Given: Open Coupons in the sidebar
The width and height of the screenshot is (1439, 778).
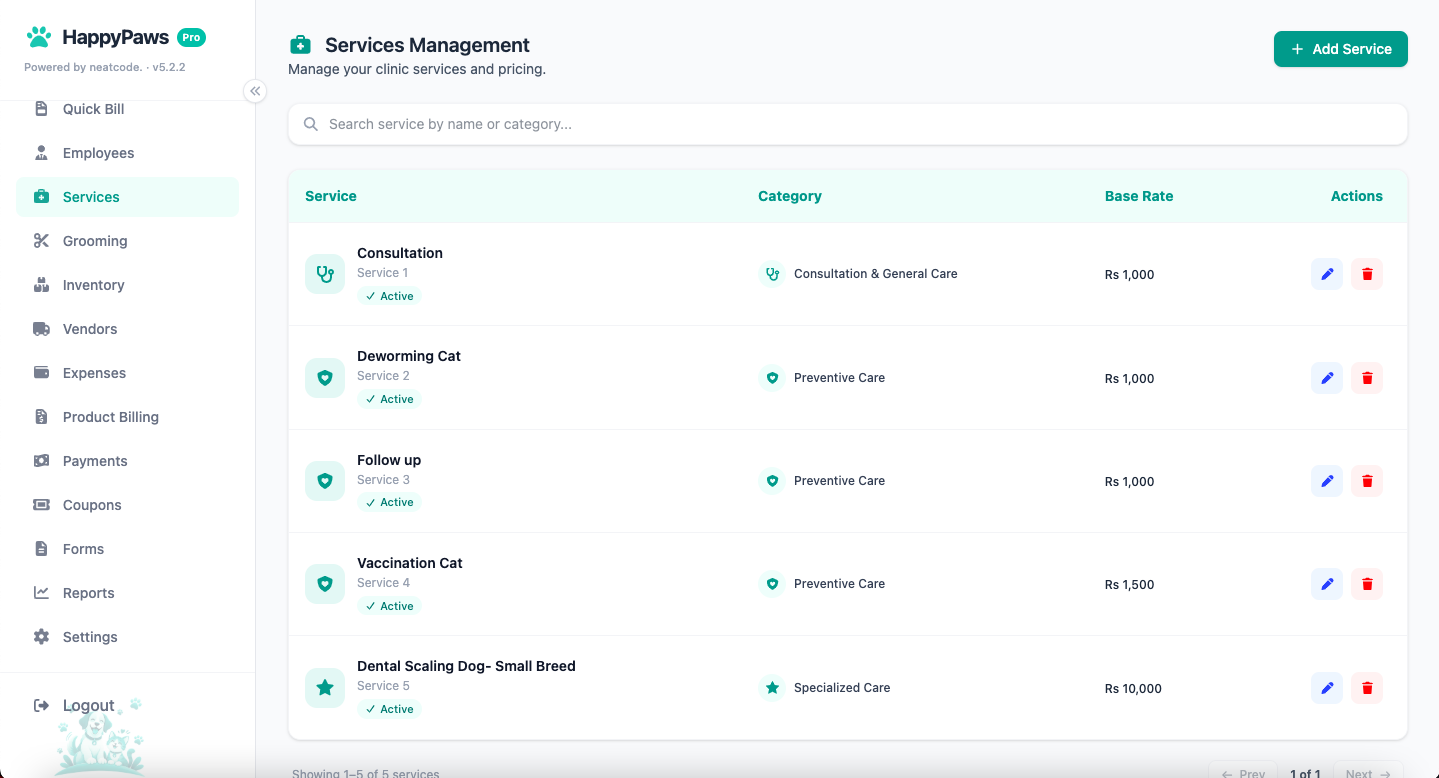Looking at the screenshot, I should 127,505.
